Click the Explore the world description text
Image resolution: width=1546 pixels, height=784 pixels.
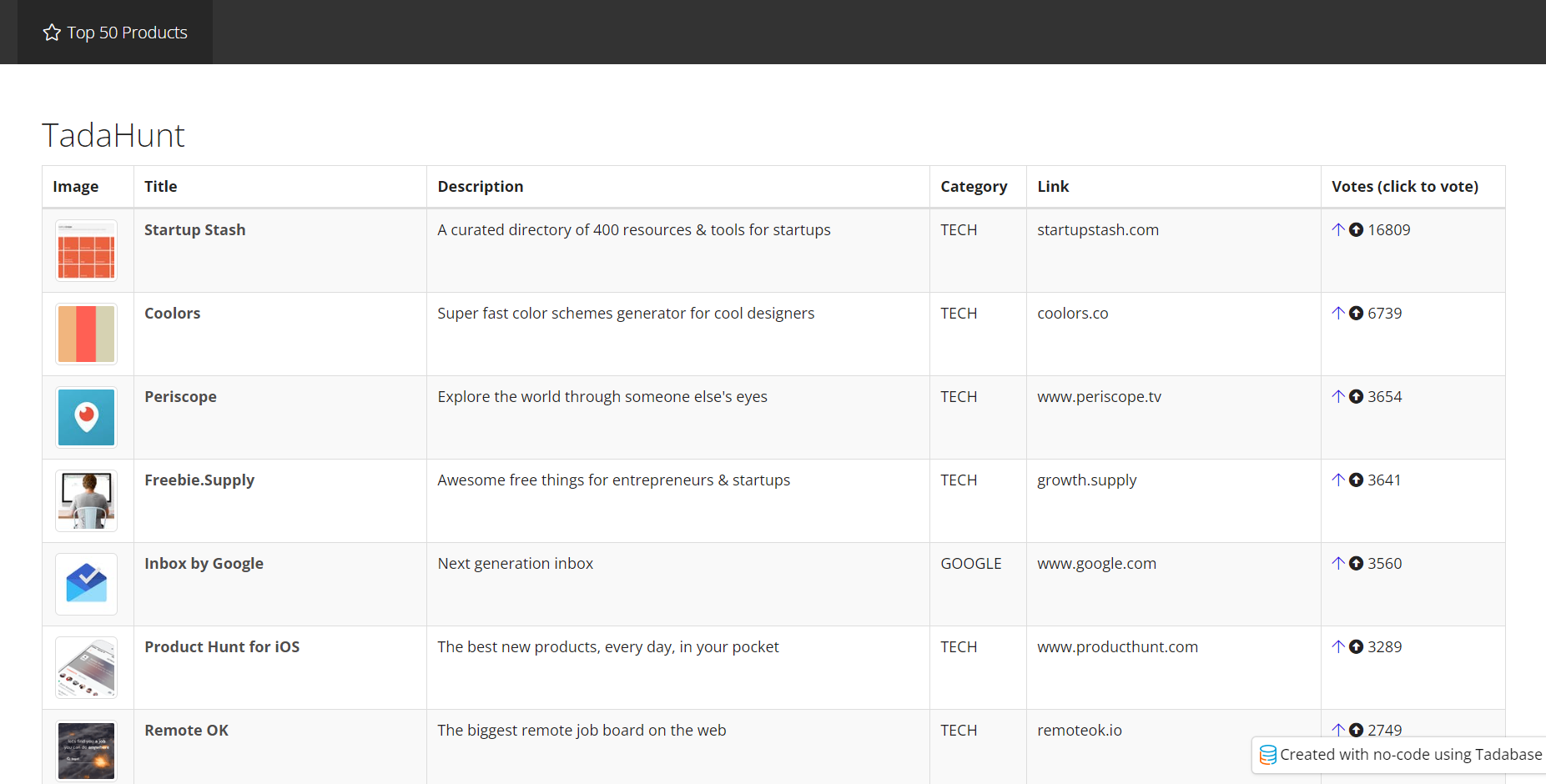click(602, 397)
